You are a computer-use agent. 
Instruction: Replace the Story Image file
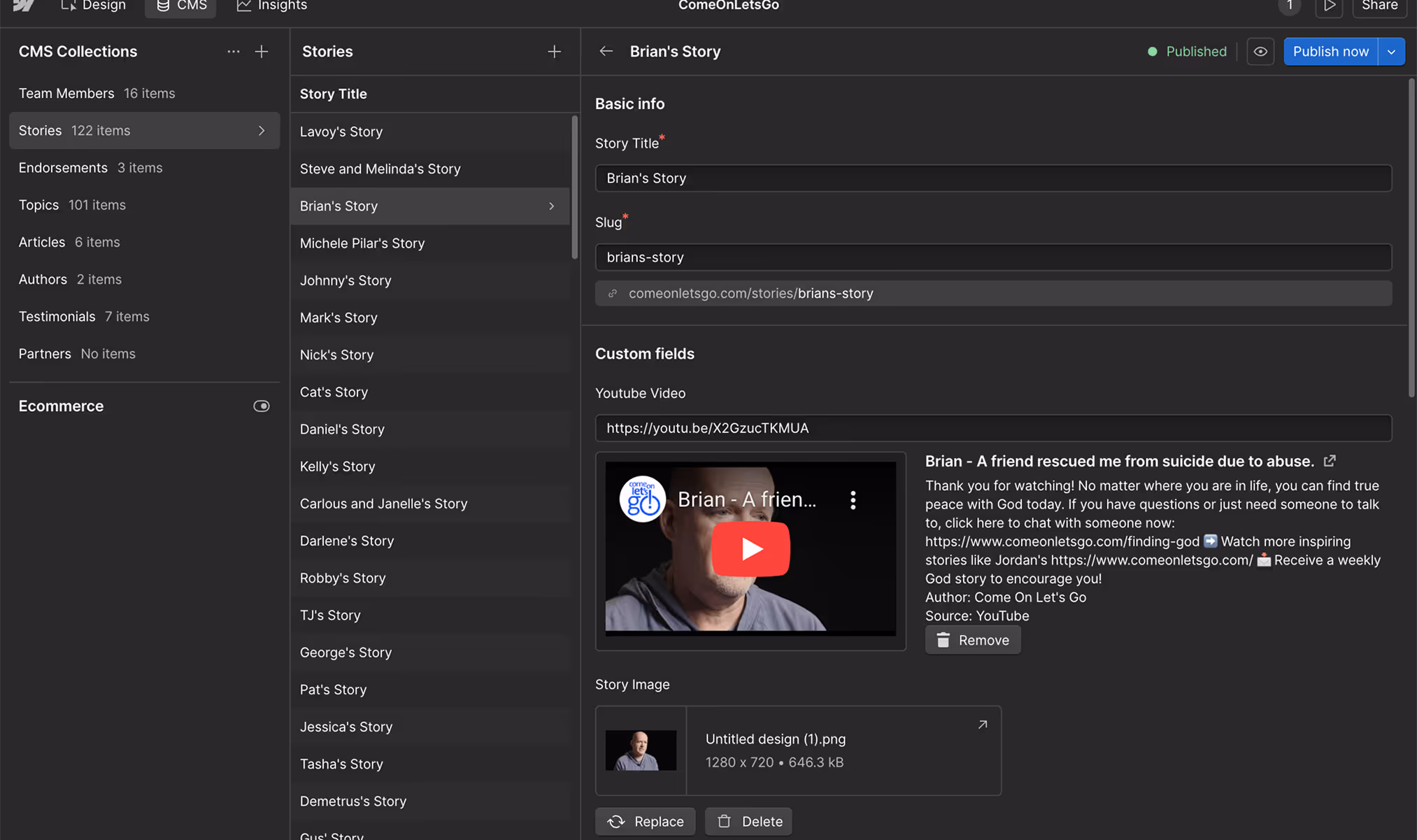tap(645, 821)
